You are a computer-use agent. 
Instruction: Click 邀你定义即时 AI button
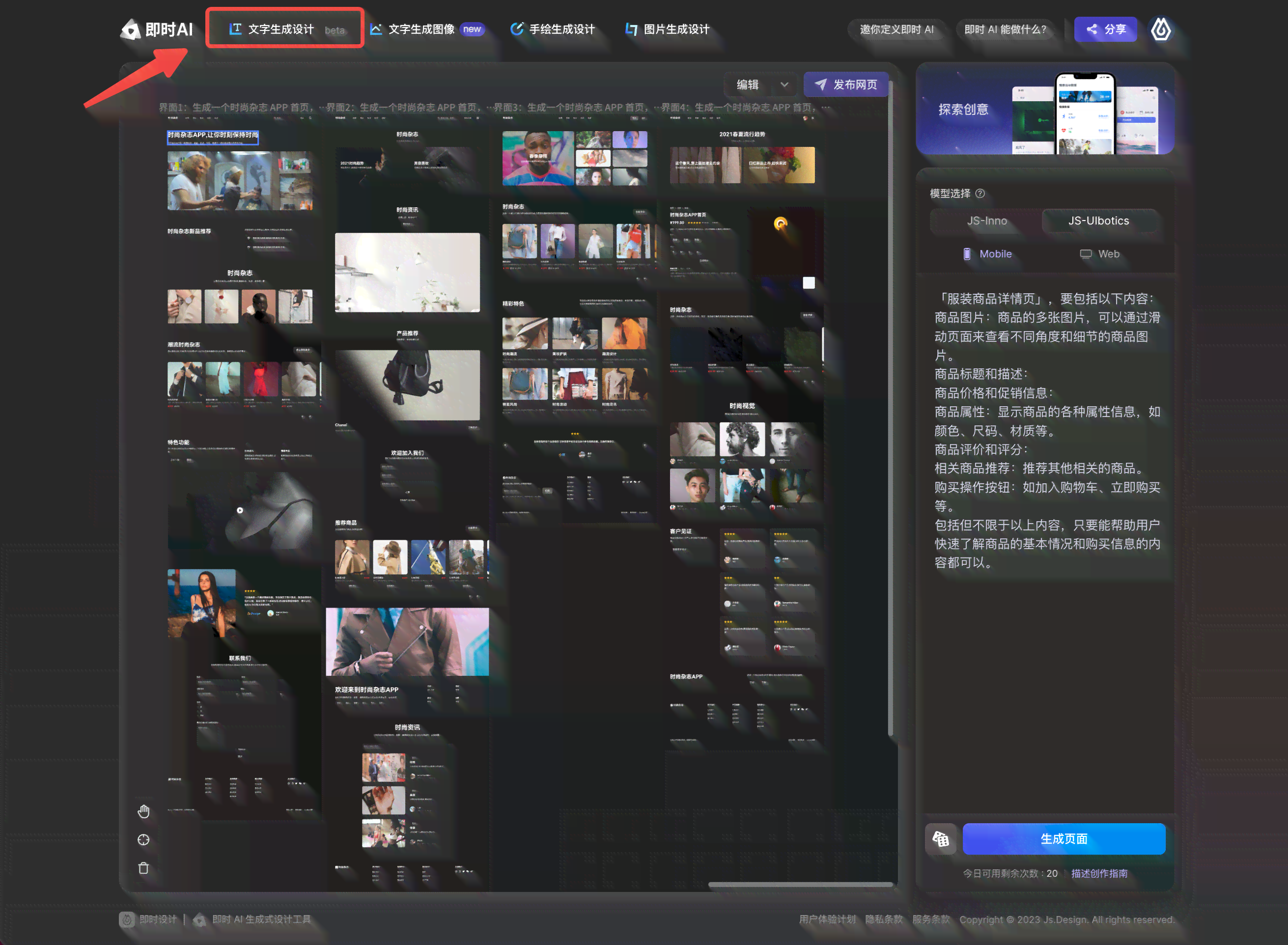pos(896,29)
